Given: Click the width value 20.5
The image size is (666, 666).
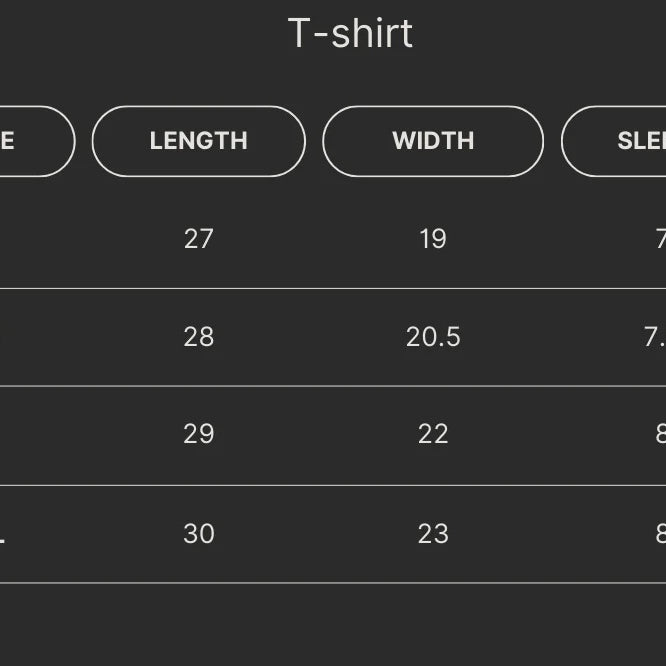Looking at the screenshot, I should tap(433, 337).
